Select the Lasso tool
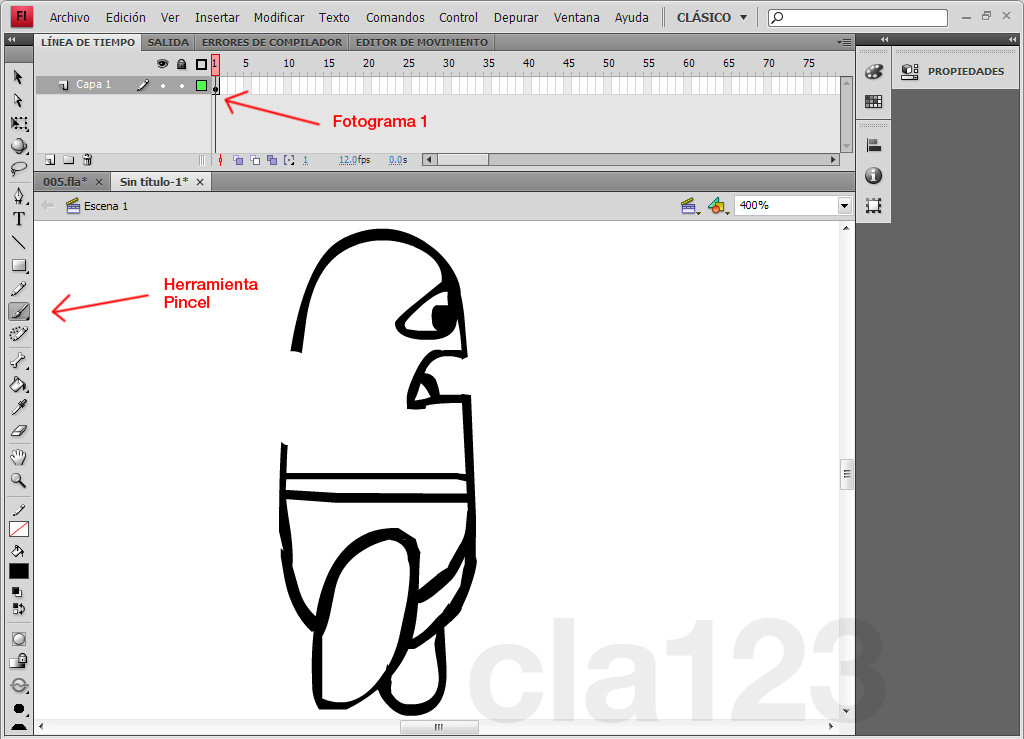Image resolution: width=1024 pixels, height=739 pixels. [19, 169]
